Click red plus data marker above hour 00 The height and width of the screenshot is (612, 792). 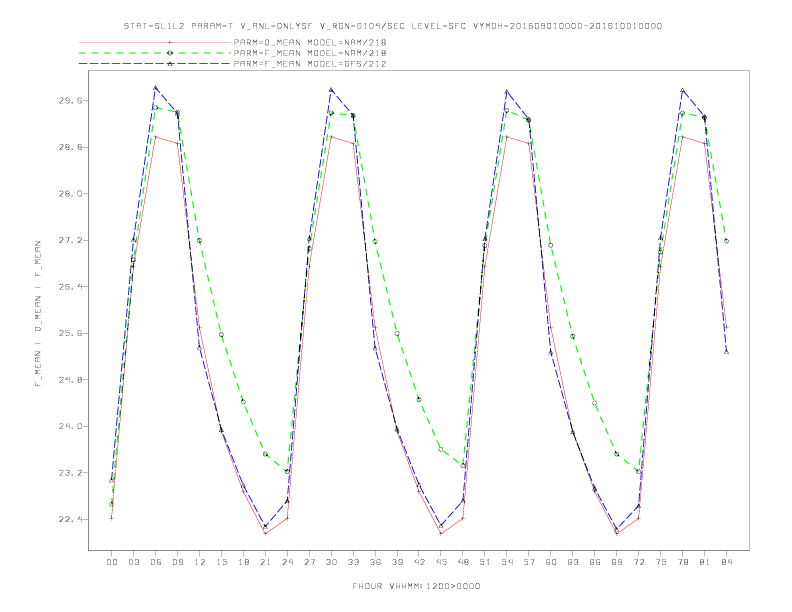pyautogui.click(x=112, y=518)
